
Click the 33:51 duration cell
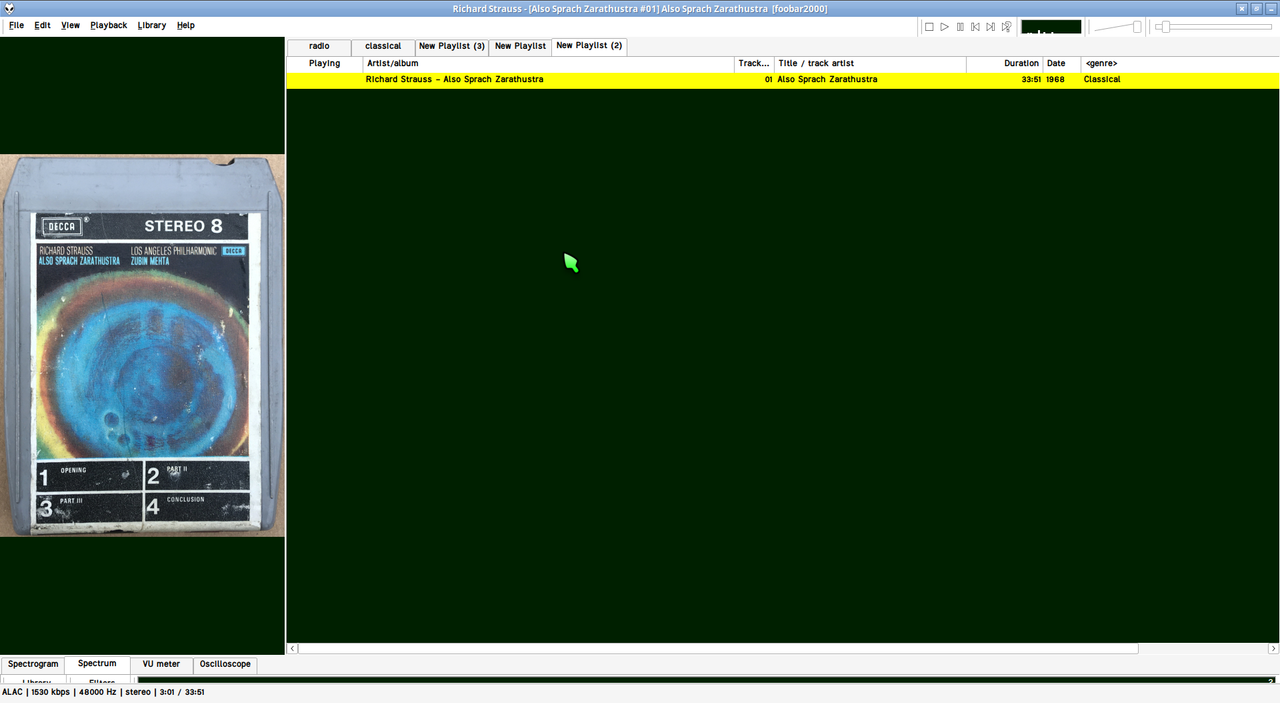(x=1031, y=80)
